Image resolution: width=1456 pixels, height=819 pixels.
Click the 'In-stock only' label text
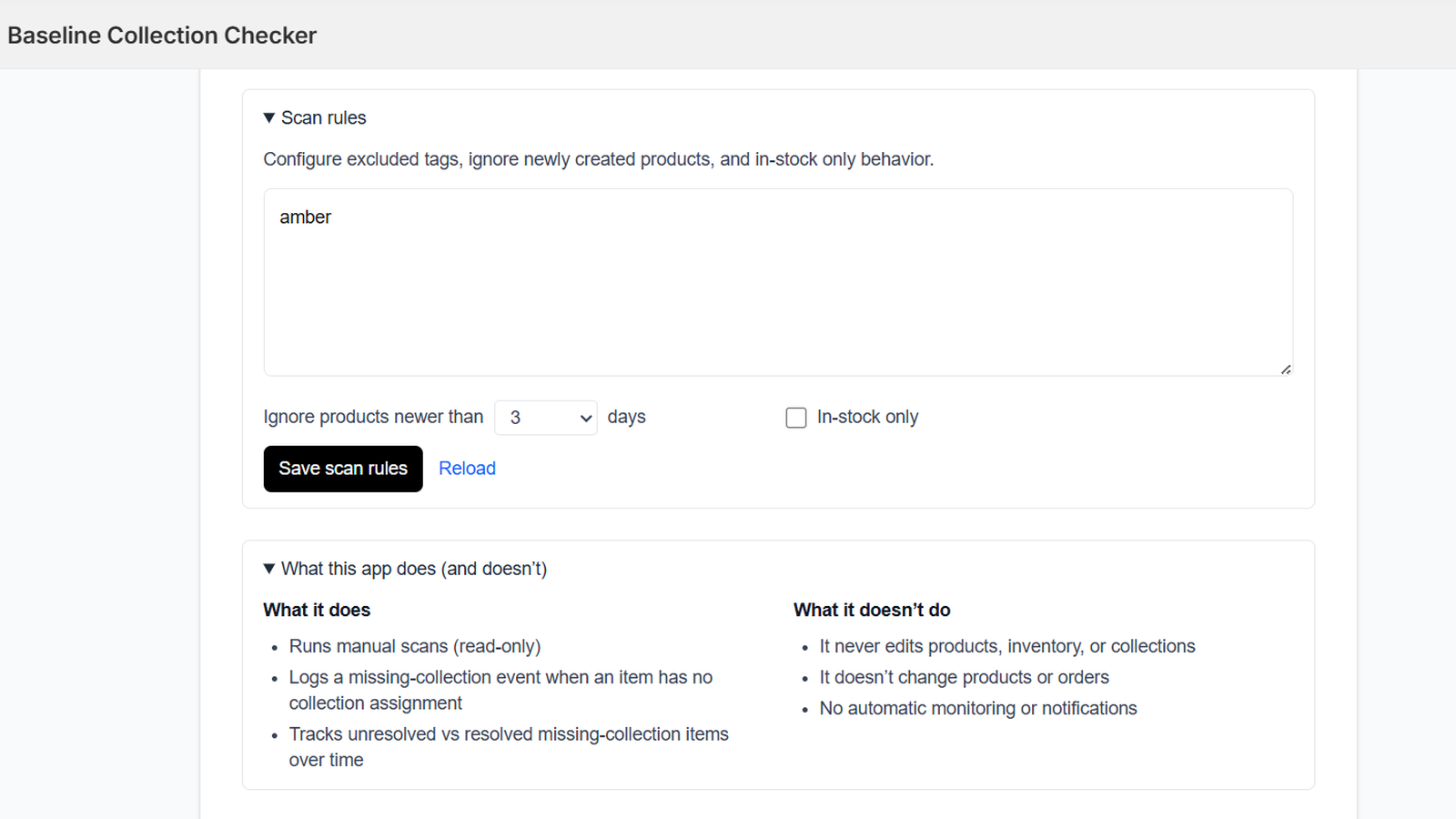tap(867, 417)
